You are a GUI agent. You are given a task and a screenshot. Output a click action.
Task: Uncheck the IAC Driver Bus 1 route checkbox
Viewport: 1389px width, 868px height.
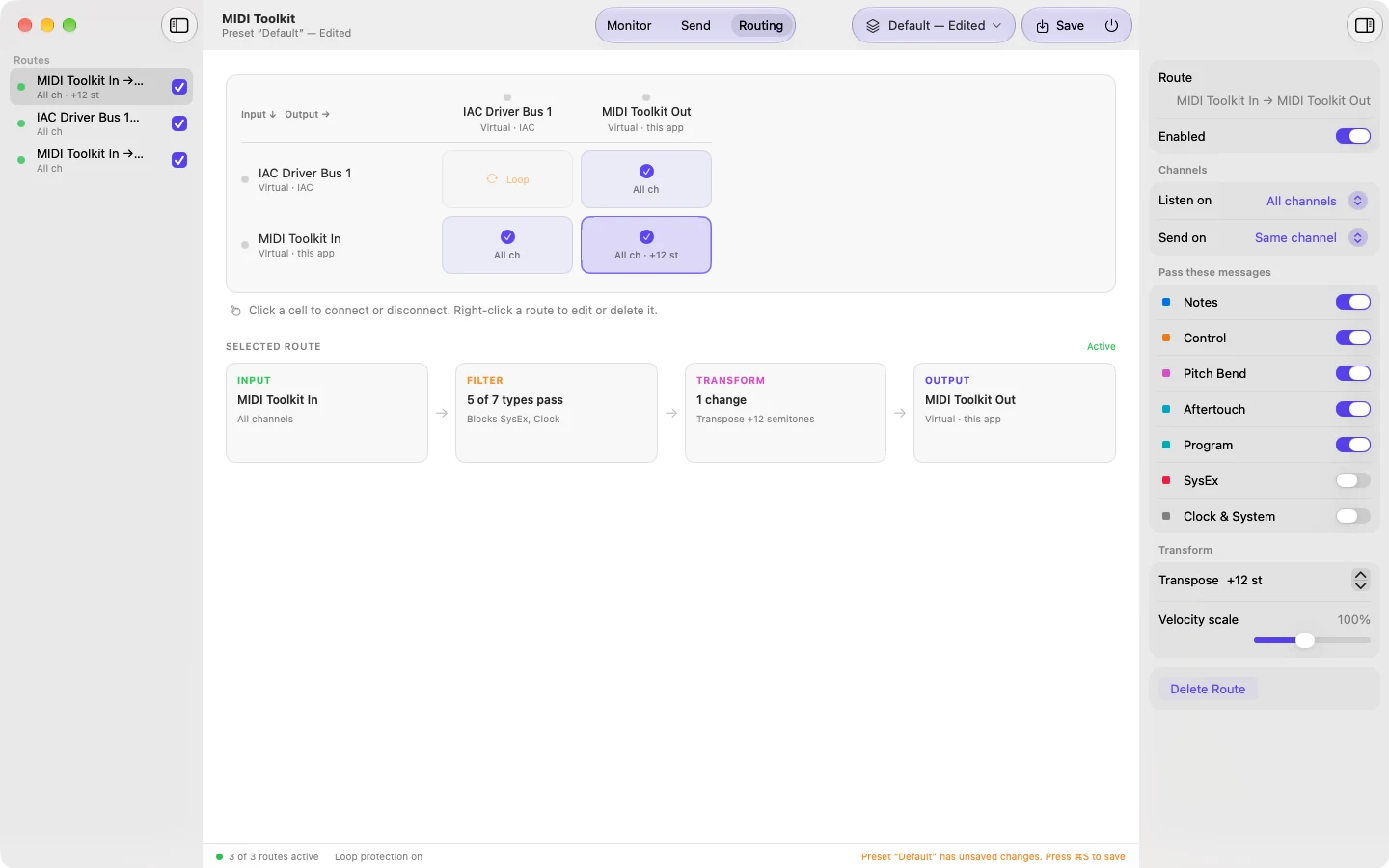(179, 123)
